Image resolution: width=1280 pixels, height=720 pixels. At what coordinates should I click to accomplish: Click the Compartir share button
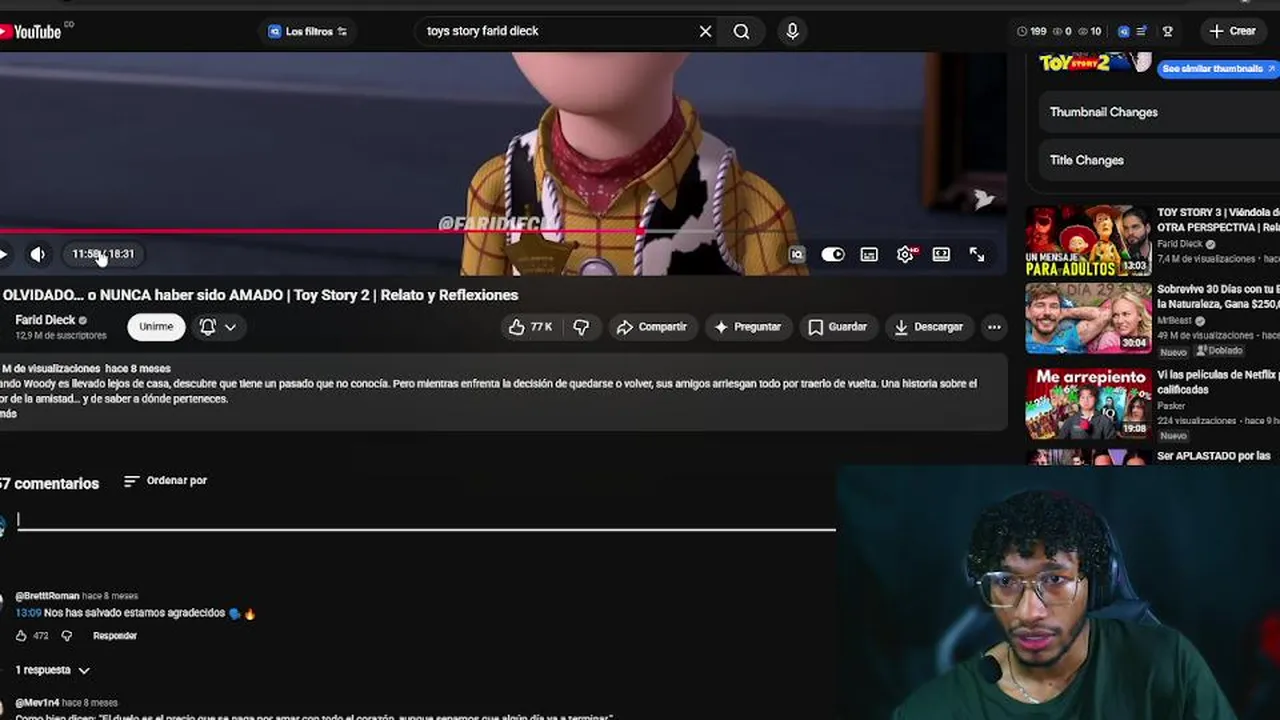pyautogui.click(x=652, y=327)
